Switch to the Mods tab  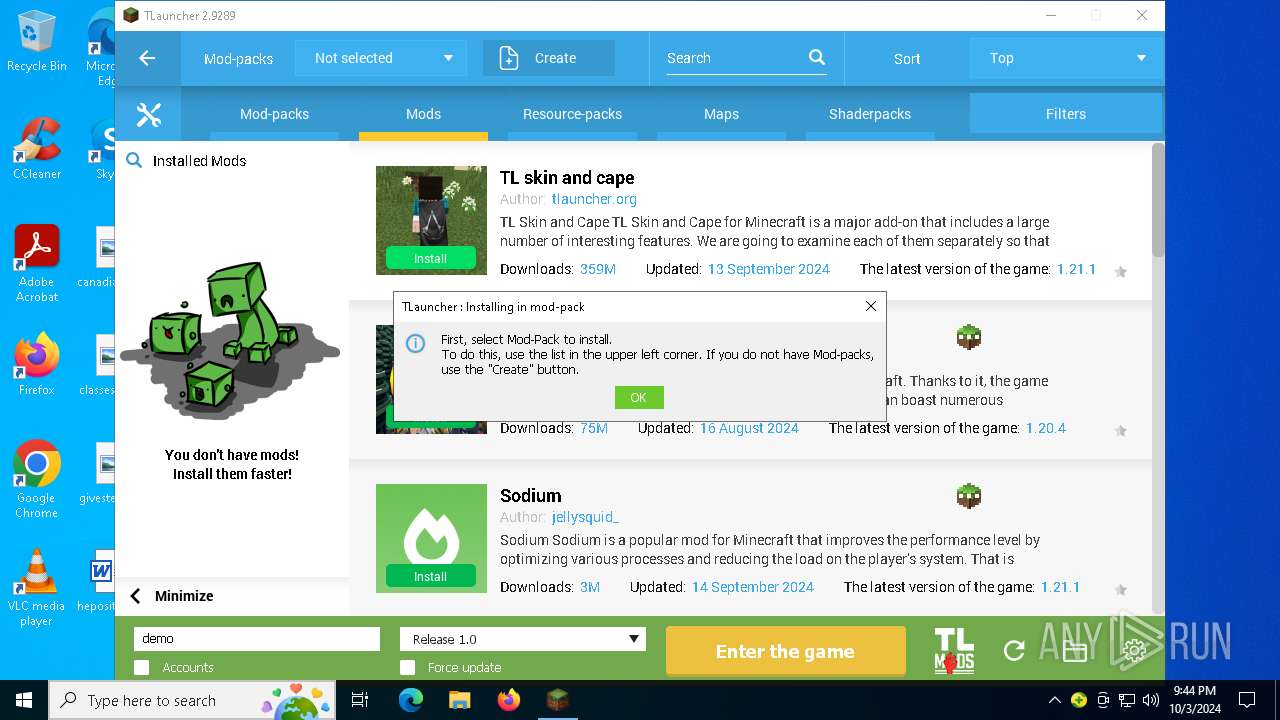[x=423, y=114]
